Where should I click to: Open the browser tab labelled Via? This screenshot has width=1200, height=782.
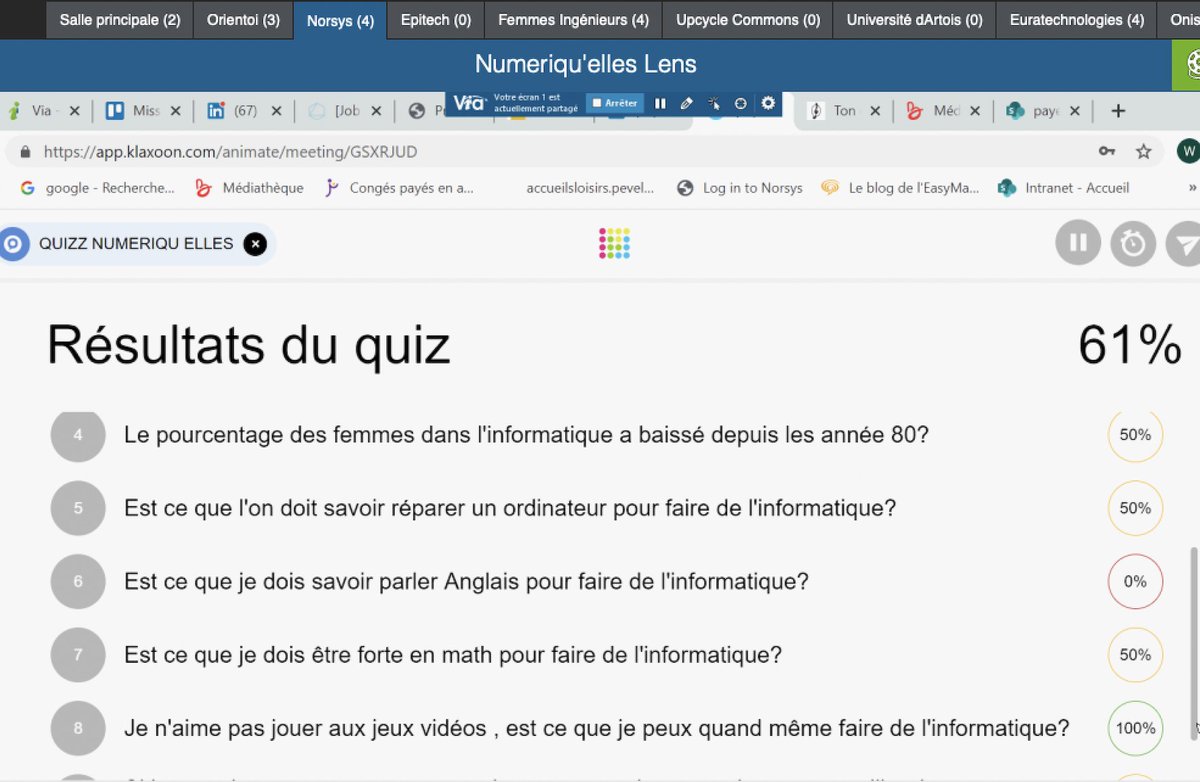tap(42, 111)
